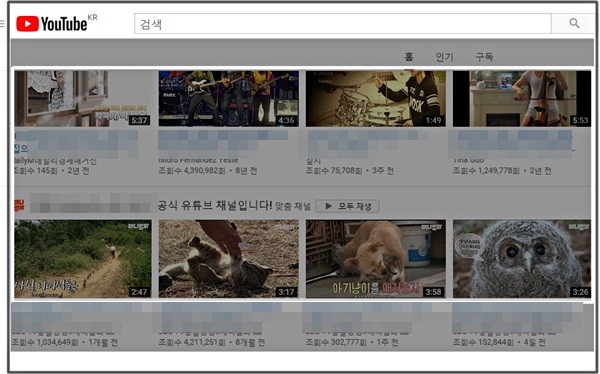Open the baby owl video thumbnail 3:26
Image resolution: width=600 pixels, height=374 pixels.
[522, 259]
